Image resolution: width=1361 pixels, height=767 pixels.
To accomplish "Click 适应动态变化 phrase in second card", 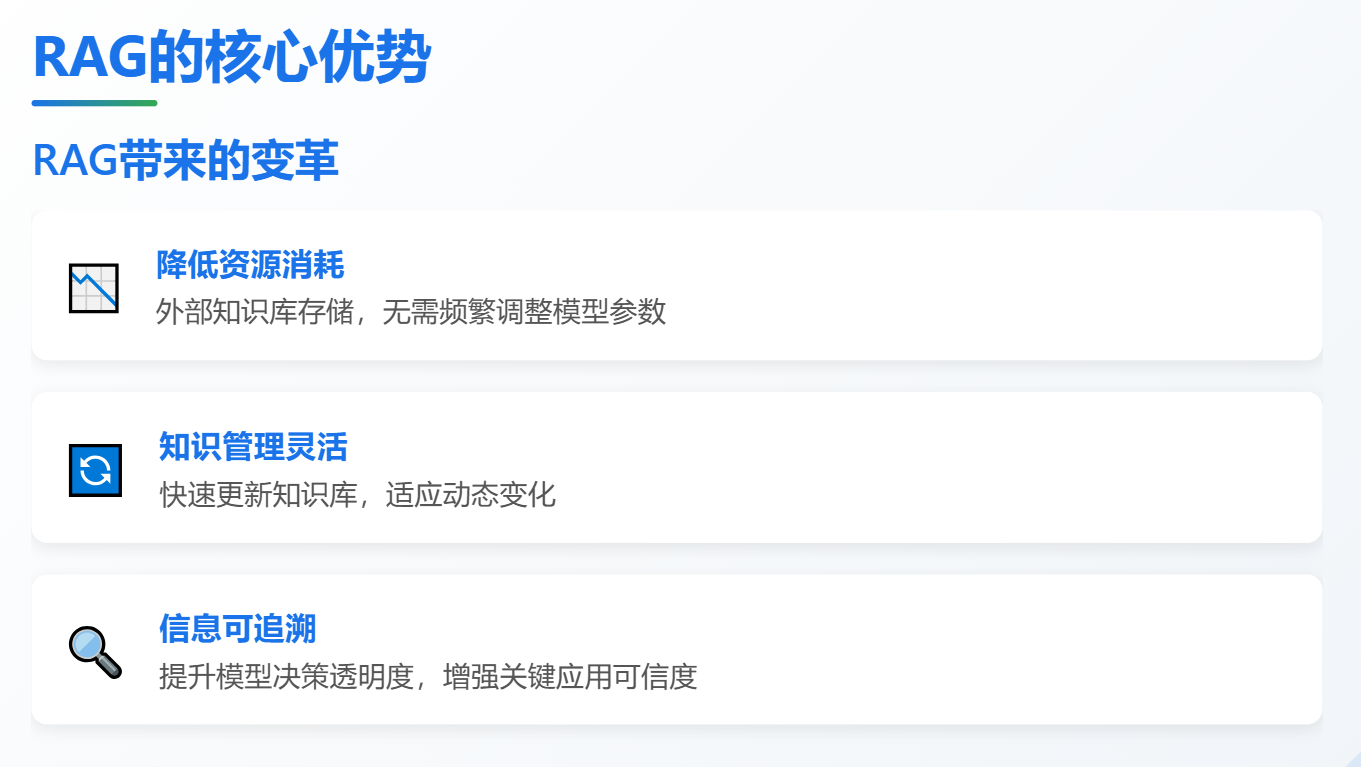I will (471, 494).
